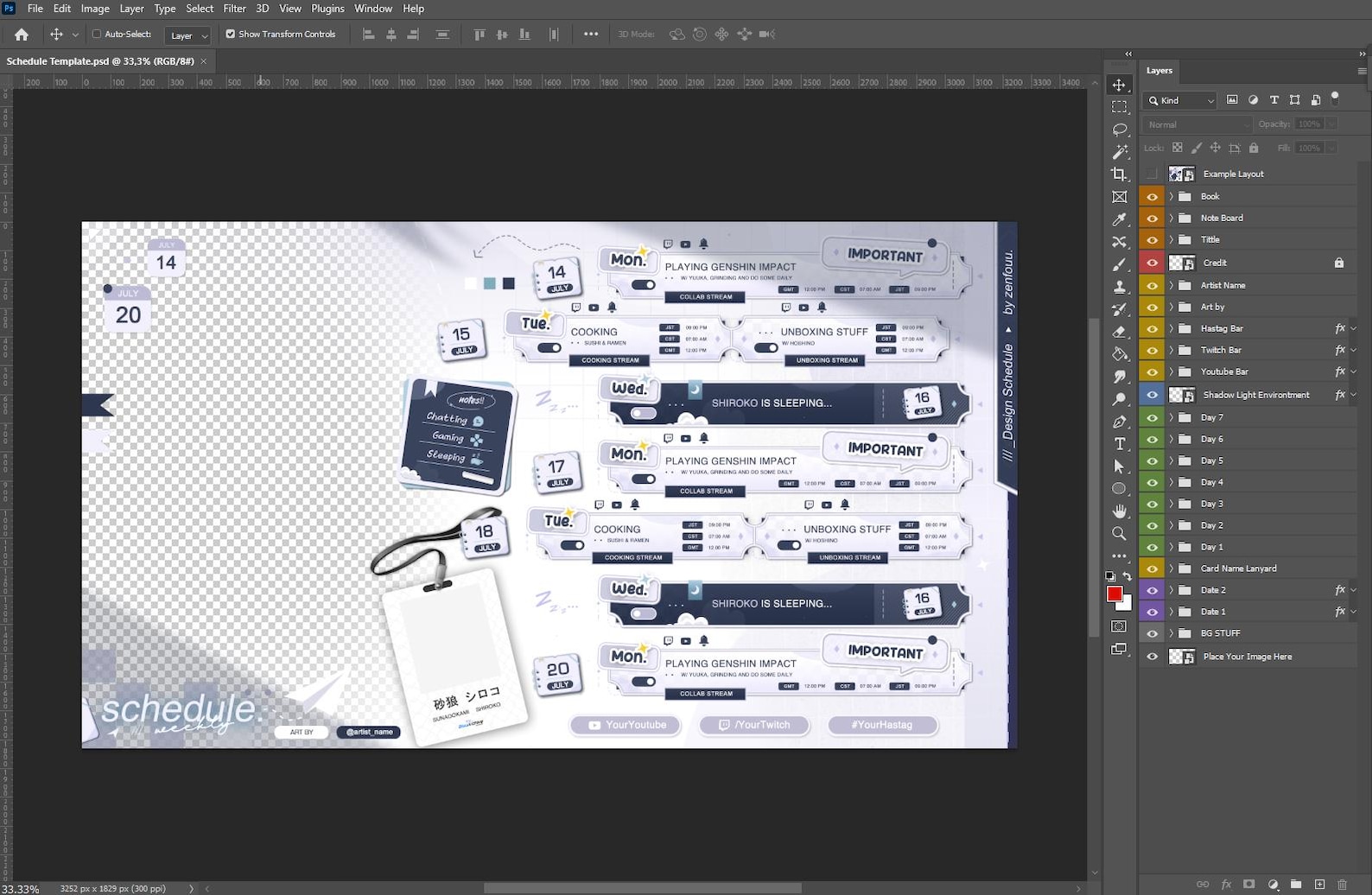Hide the Note Board layer group
Viewport: 1372px width, 895px height.
[1152, 218]
